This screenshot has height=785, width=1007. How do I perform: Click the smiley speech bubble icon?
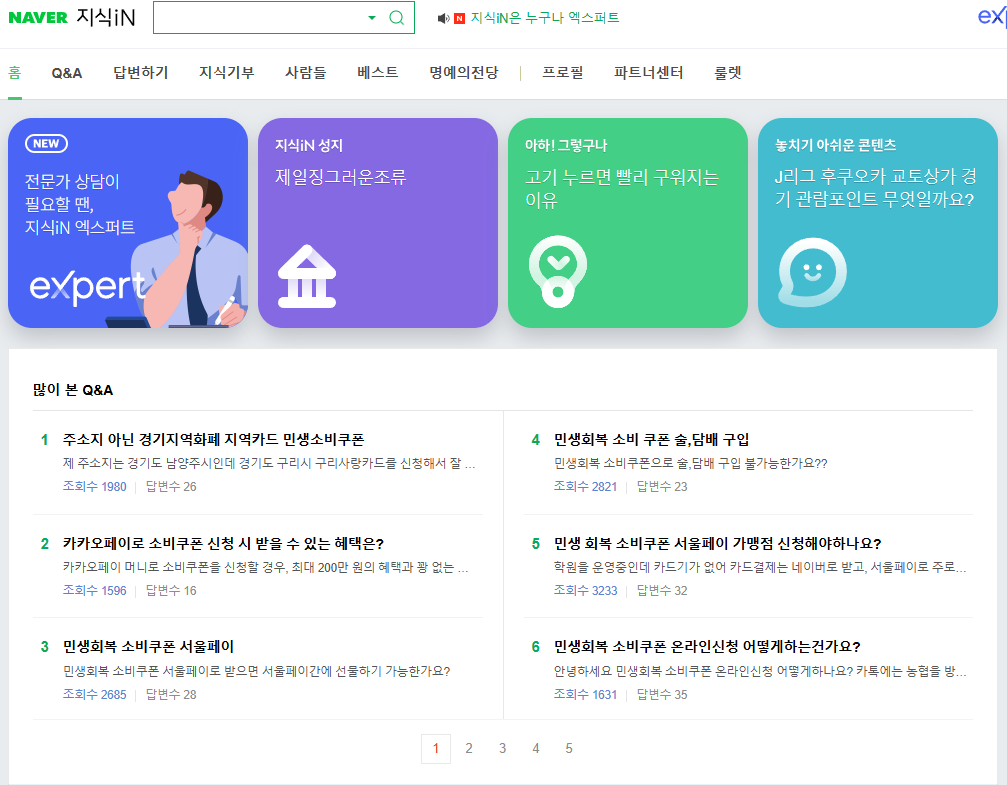(812, 272)
